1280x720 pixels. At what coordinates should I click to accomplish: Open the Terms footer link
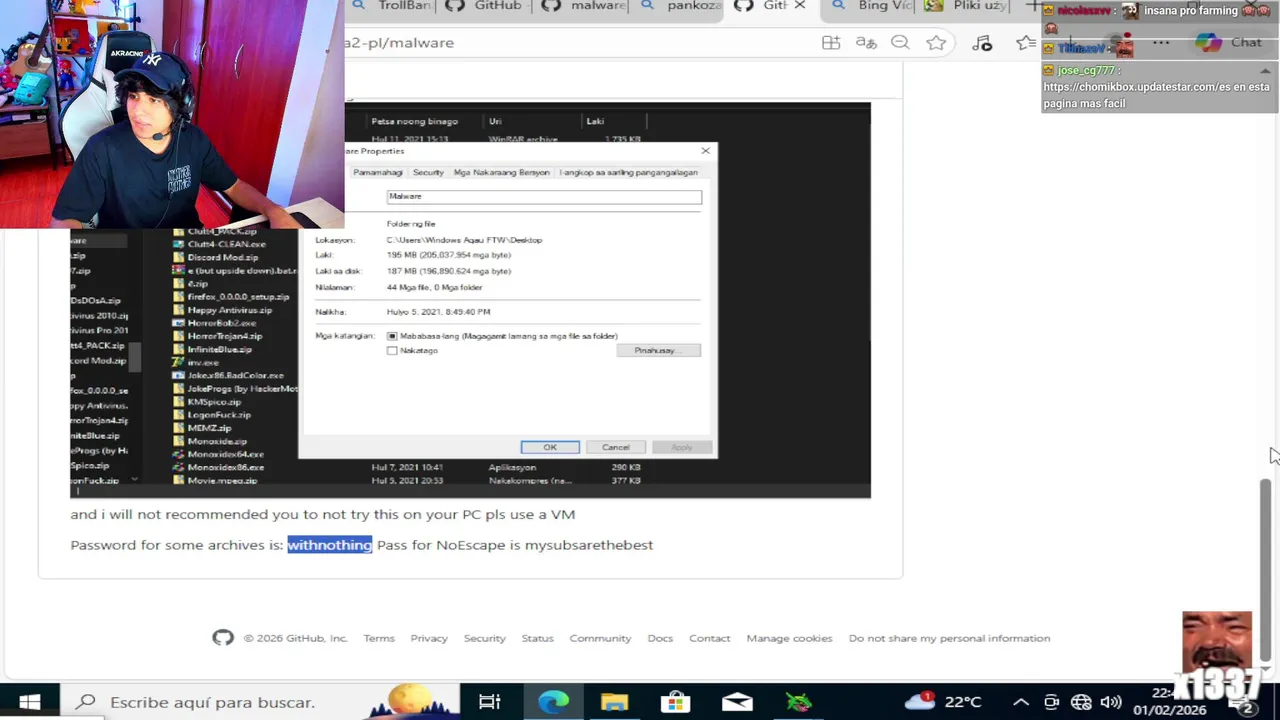pyautogui.click(x=379, y=638)
